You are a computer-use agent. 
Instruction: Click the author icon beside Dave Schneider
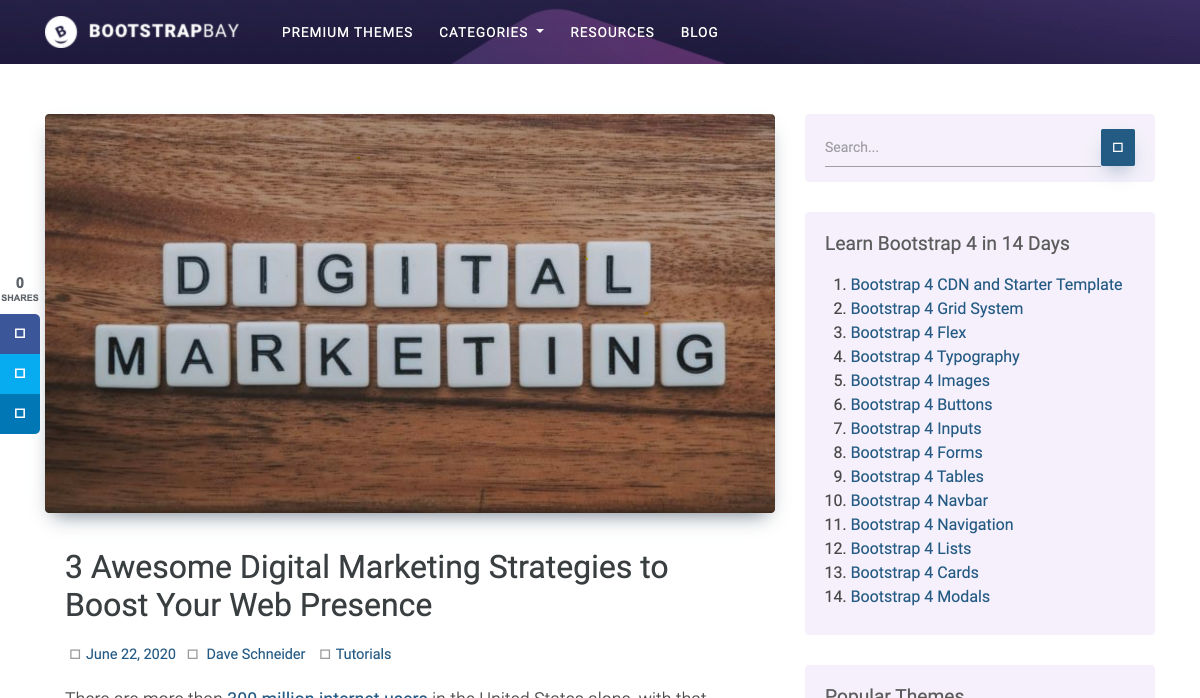tap(194, 655)
